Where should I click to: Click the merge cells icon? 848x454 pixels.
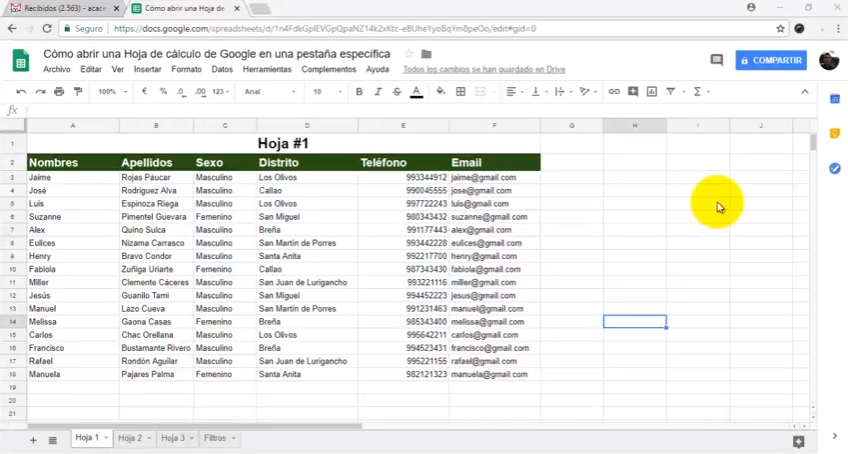480,92
